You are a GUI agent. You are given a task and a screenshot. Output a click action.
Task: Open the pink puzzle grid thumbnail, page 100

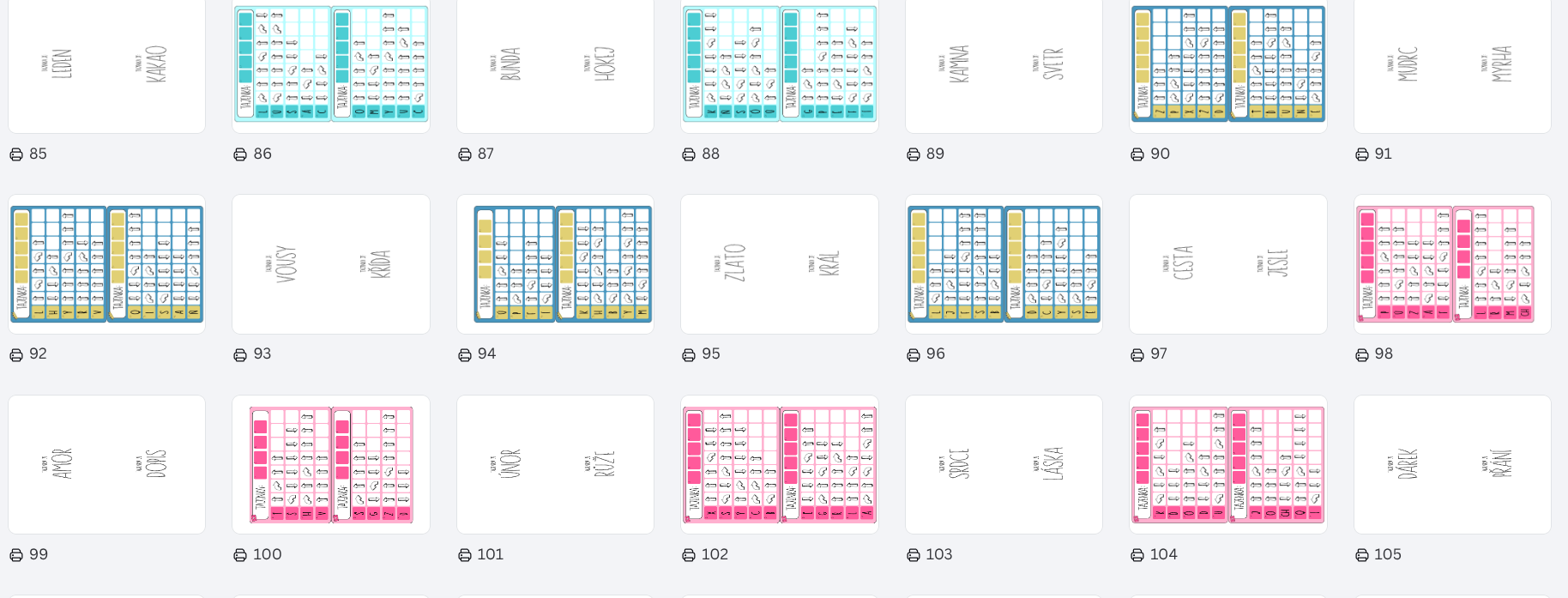pyautogui.click(x=331, y=464)
